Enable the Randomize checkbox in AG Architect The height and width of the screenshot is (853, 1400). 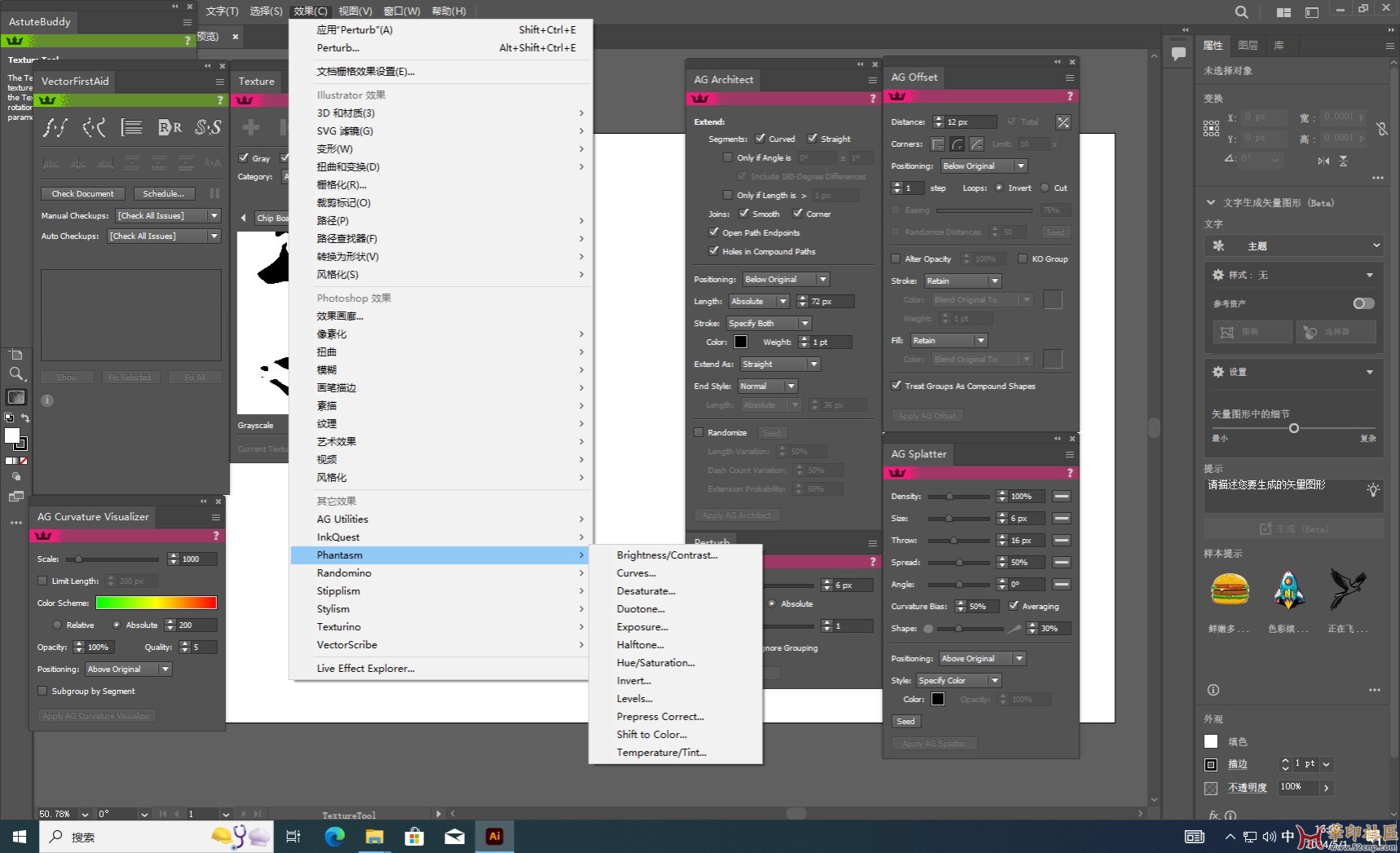(x=699, y=433)
